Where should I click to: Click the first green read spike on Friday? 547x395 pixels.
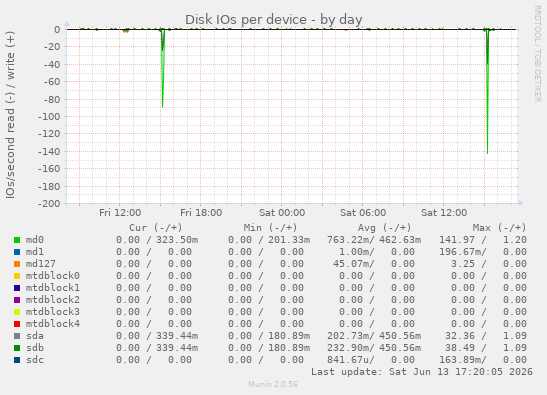pyautogui.click(x=163, y=70)
